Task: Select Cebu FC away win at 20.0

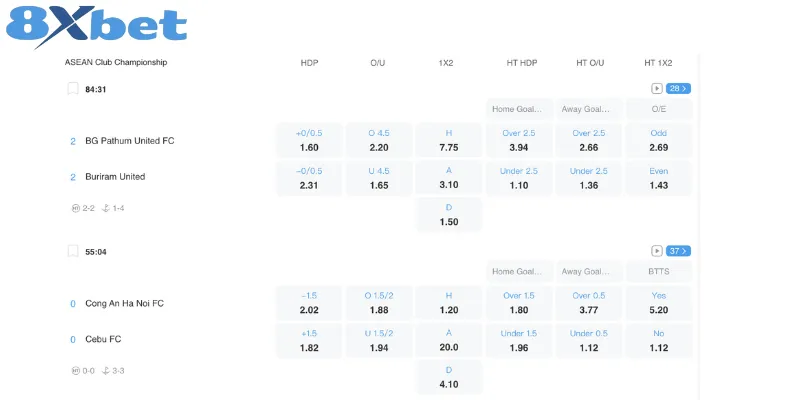Action: click(448, 340)
